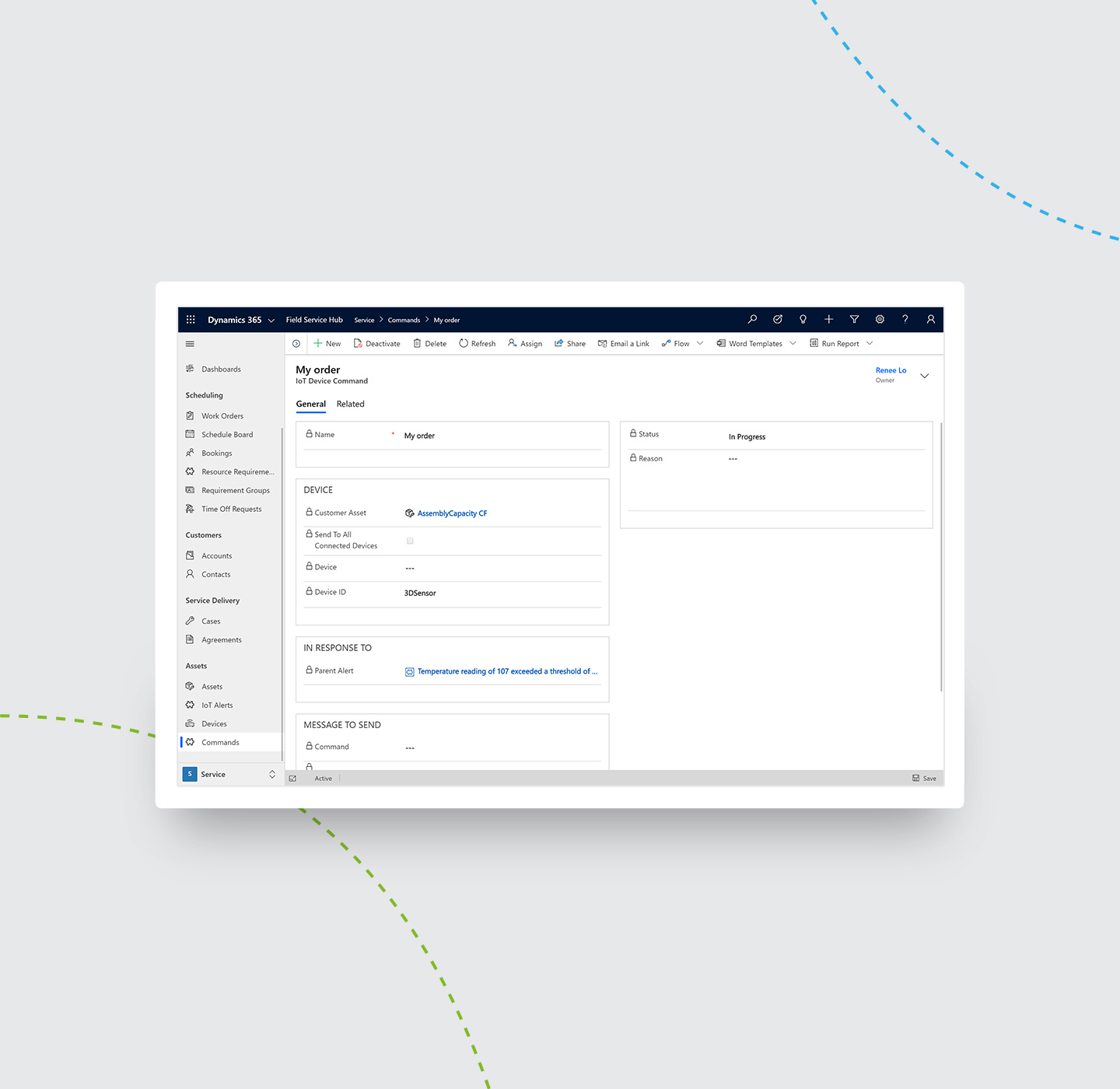Toggle the Send To All Connected Devices checkbox
This screenshot has width=1120, height=1089.
(x=410, y=541)
